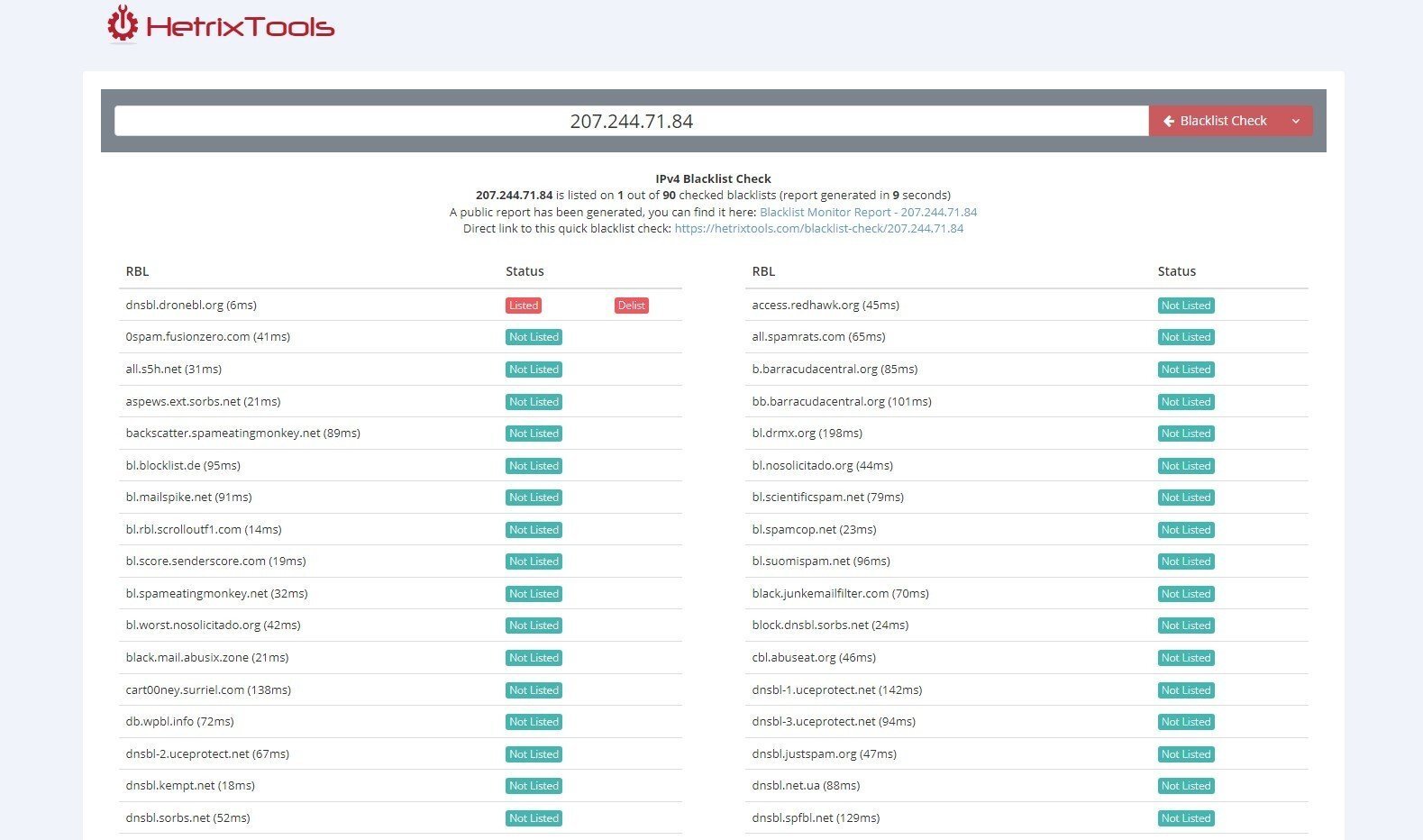
Task: Click bl.spameatingmonkey.net (32ms) entry
Action: [x=216, y=593]
